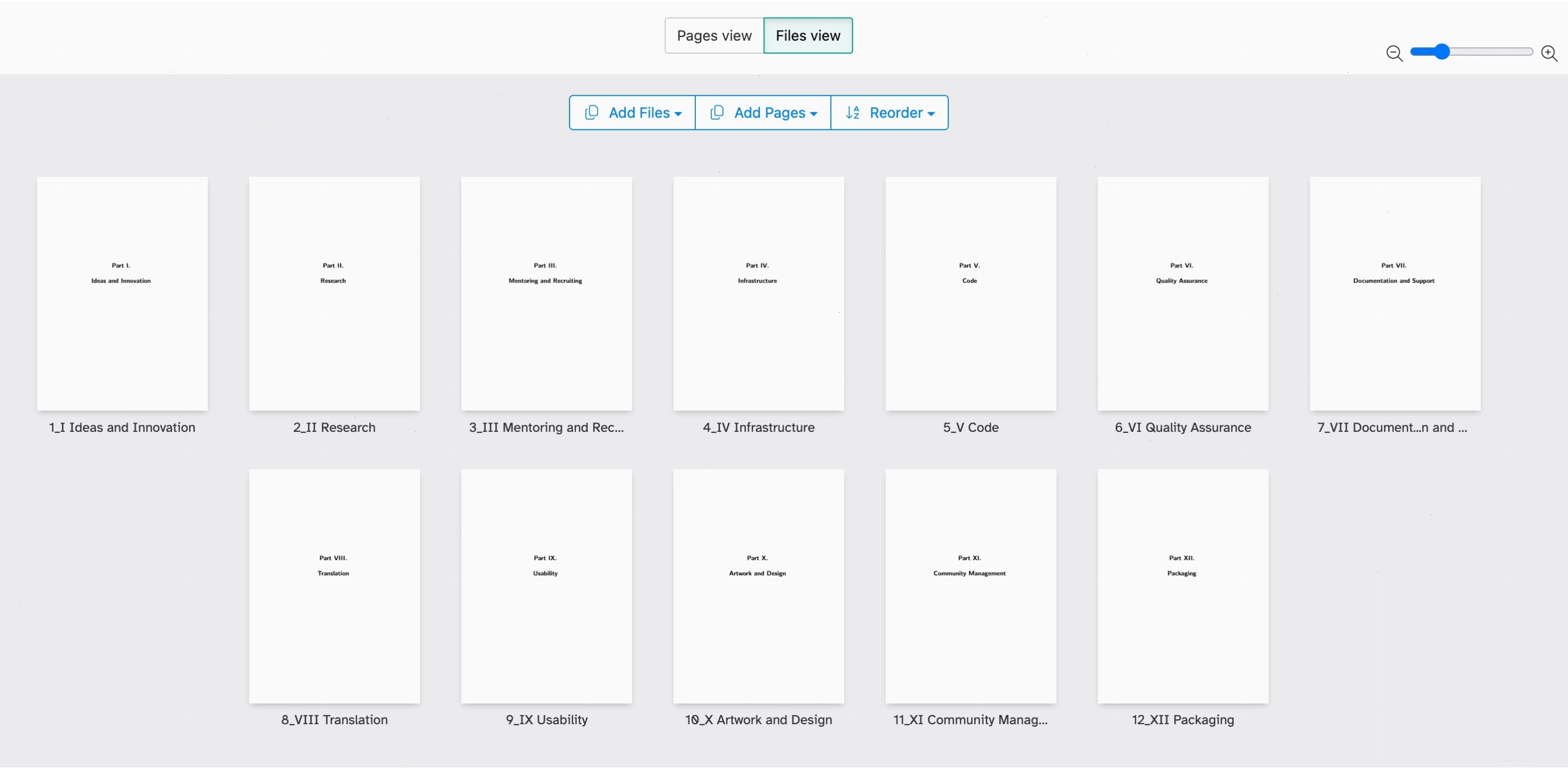Click the file name '1_I Ideas and Innovation'
The image size is (1568, 769).
point(122,427)
